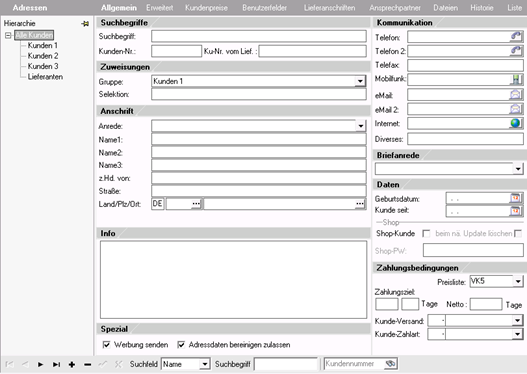Click the Shop-PW input field
This screenshot has width=527, height=374.
[473, 250]
